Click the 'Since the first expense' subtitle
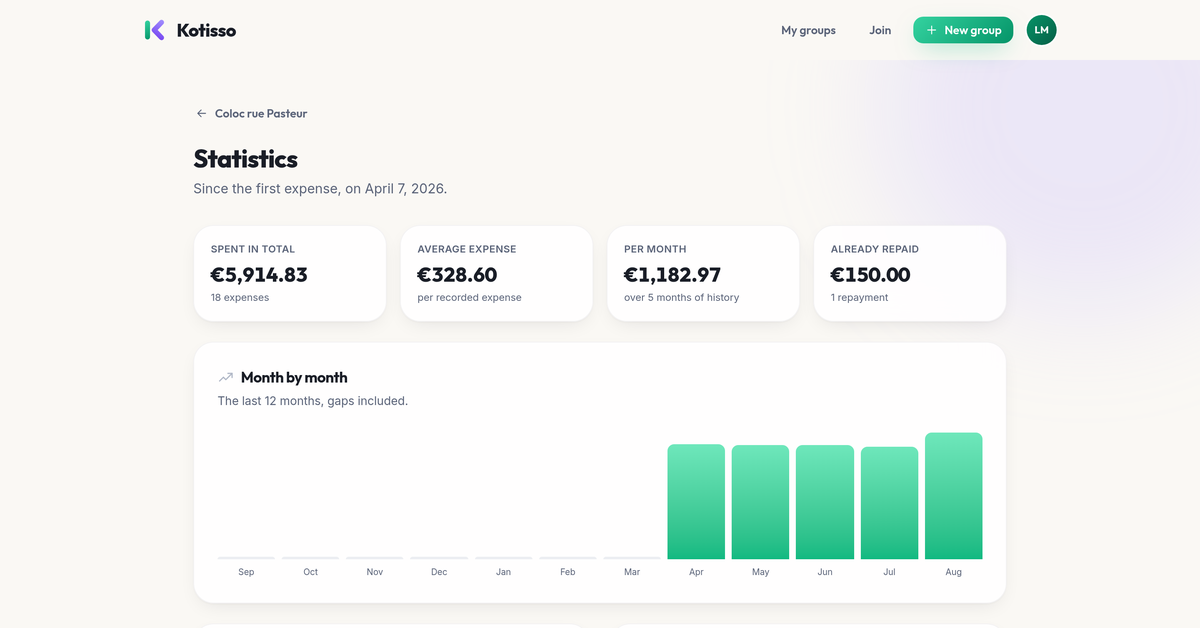 [x=320, y=188]
